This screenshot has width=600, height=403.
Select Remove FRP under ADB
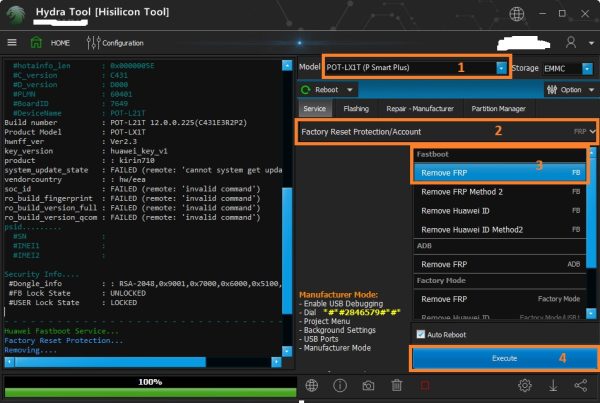pyautogui.click(x=500, y=264)
